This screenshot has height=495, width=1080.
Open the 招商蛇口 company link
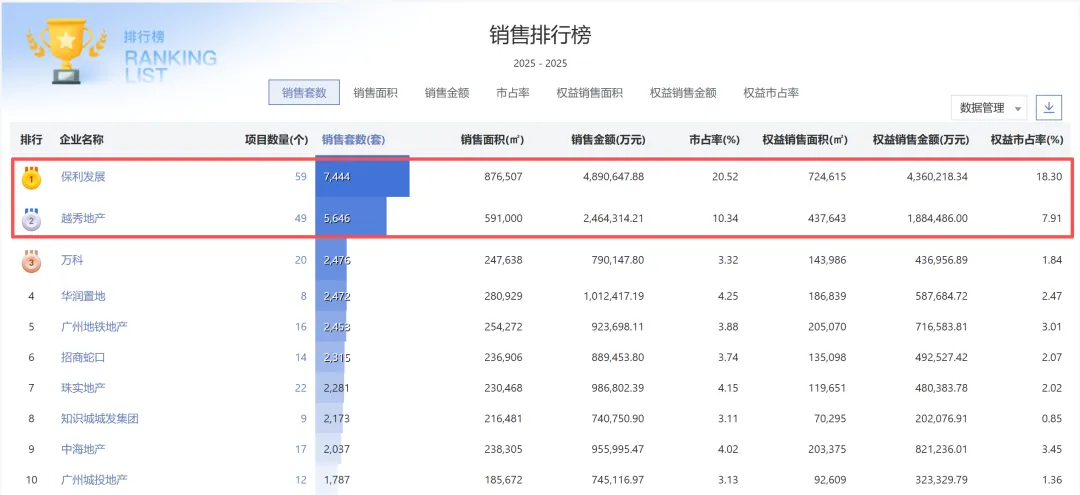click(83, 357)
